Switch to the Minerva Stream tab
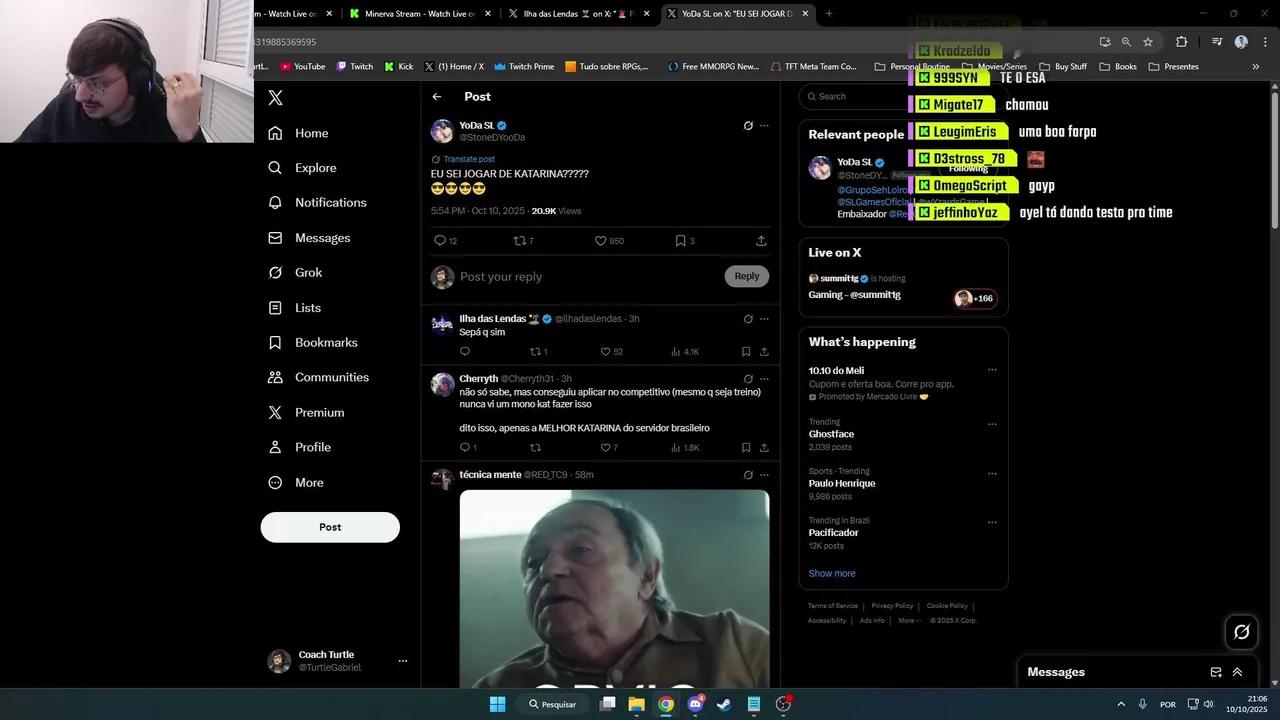Viewport: 1280px width, 720px height. click(x=420, y=14)
